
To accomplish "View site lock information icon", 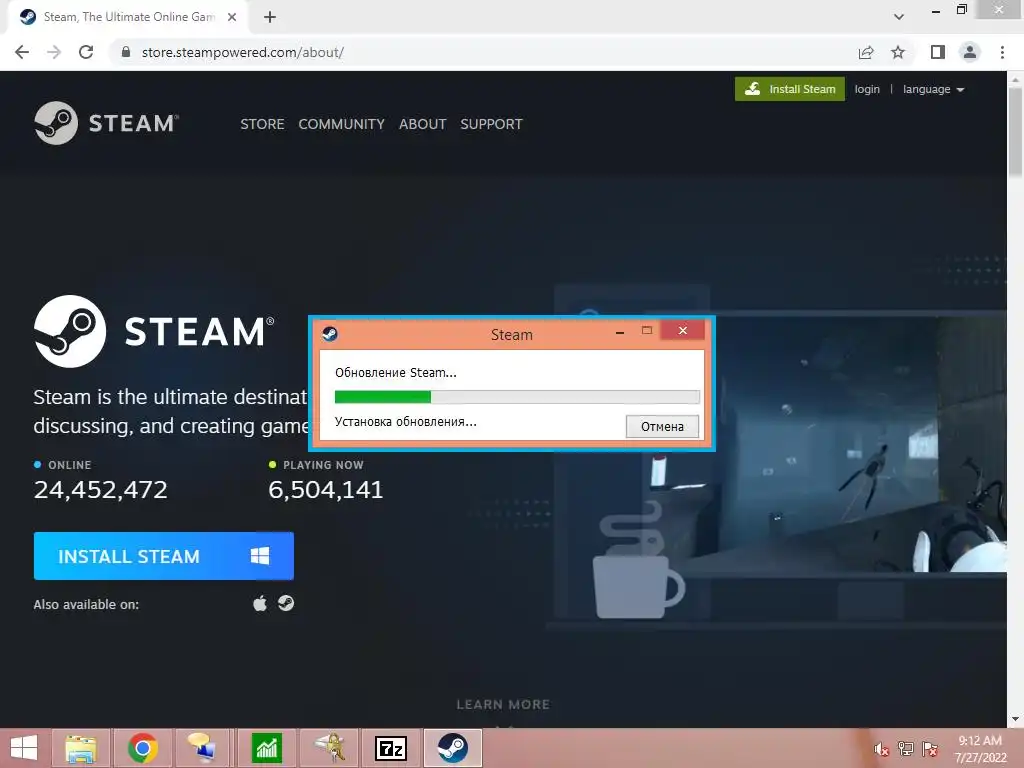I will (x=126, y=52).
